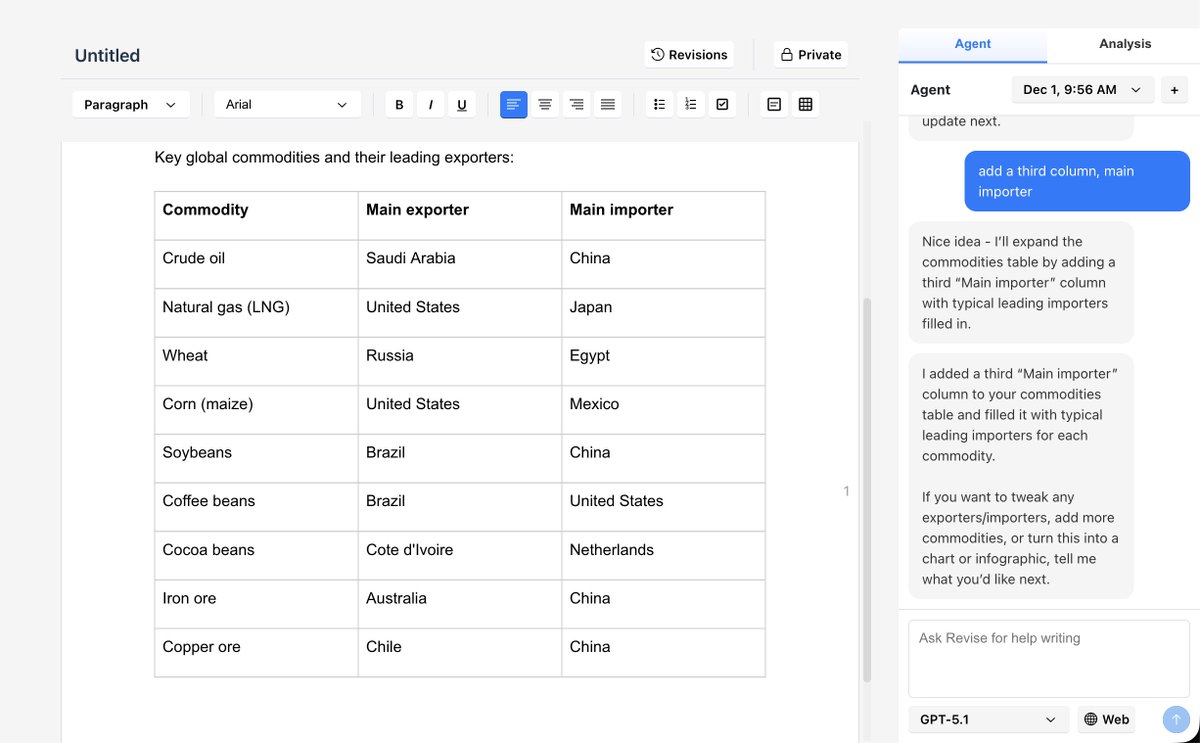Open the Paragraph style dropdown

click(130, 104)
